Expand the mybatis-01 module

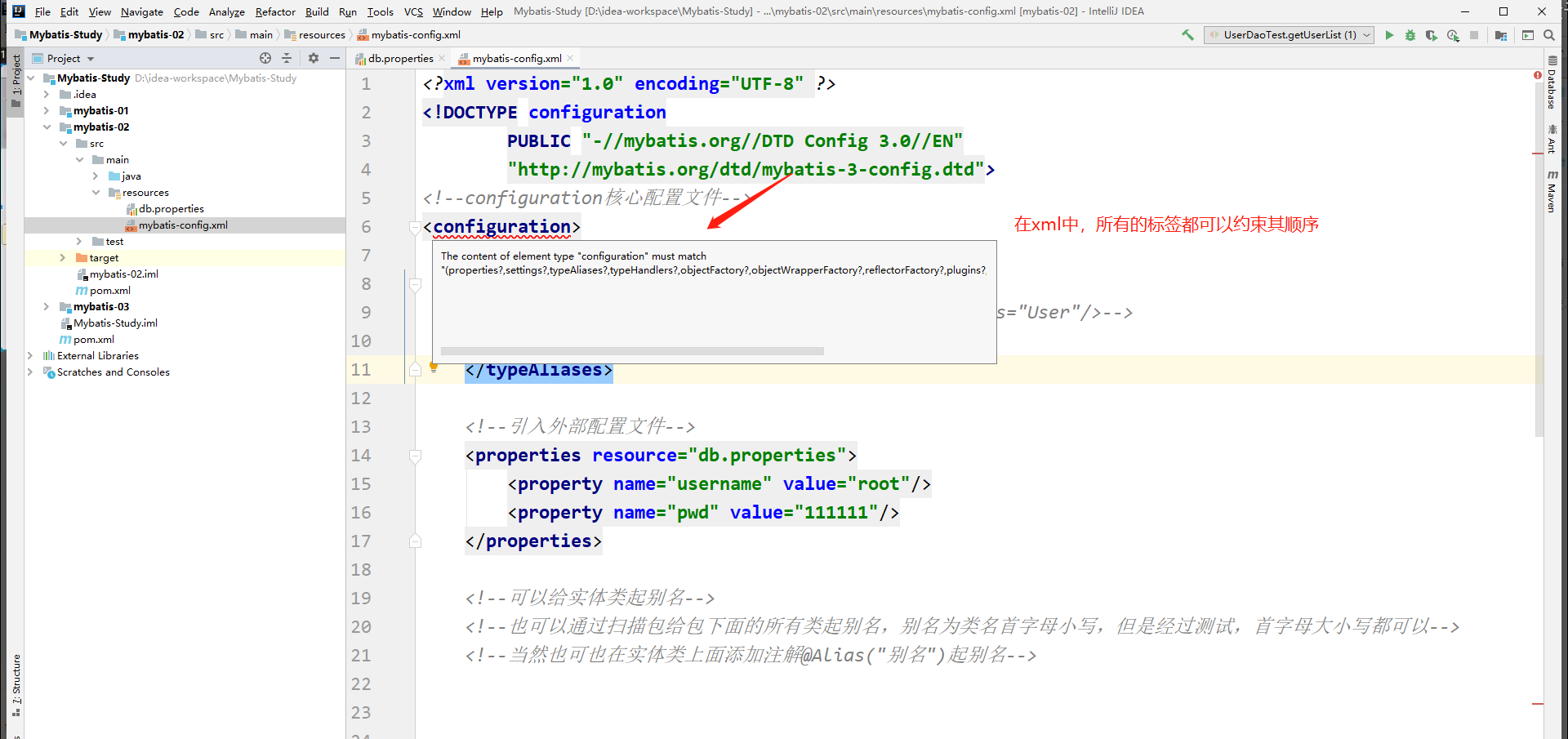tap(47, 111)
